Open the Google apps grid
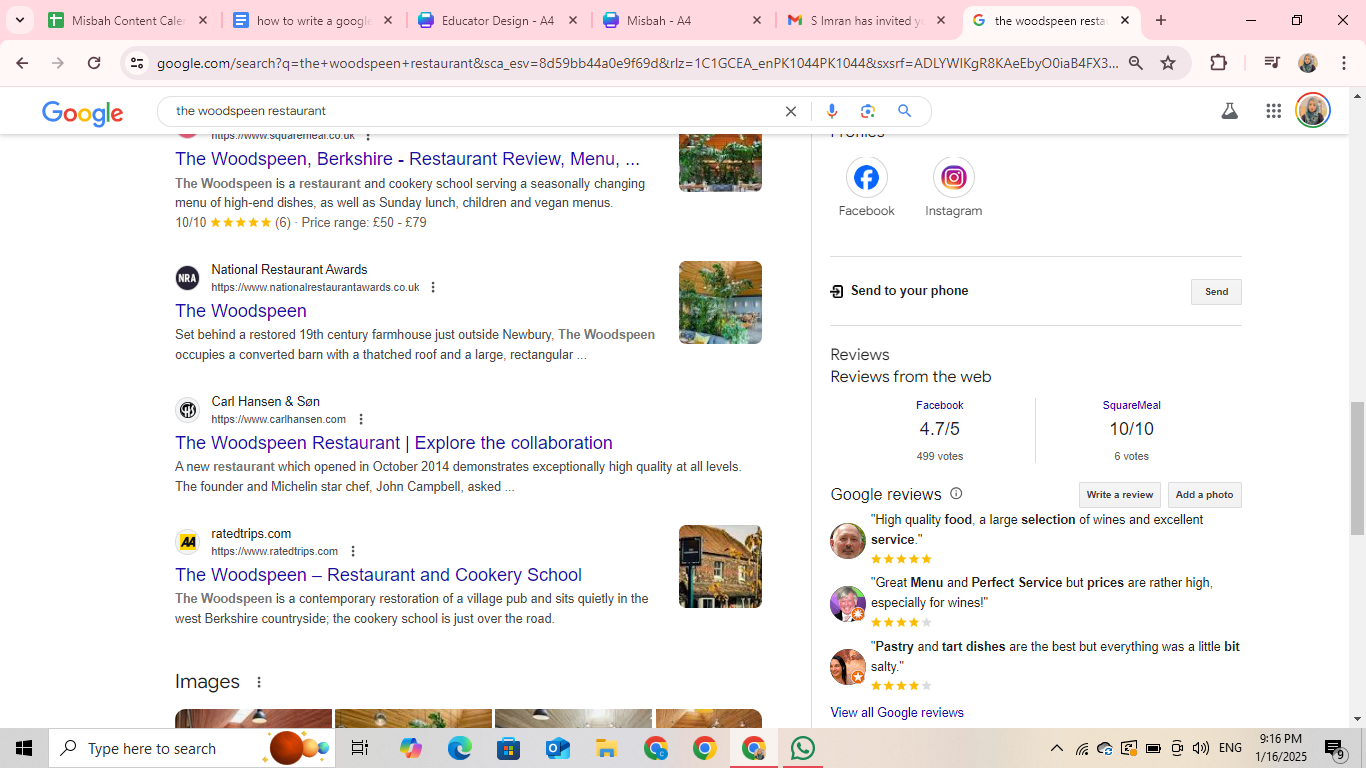This screenshot has height=768, width=1366. point(1273,111)
